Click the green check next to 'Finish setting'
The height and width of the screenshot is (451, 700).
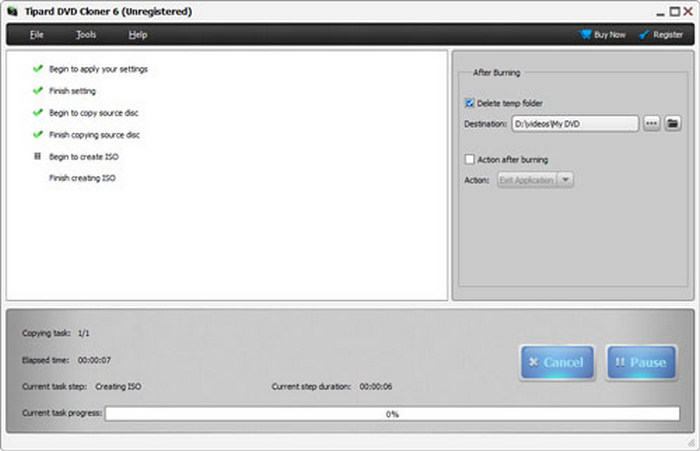click(x=38, y=90)
